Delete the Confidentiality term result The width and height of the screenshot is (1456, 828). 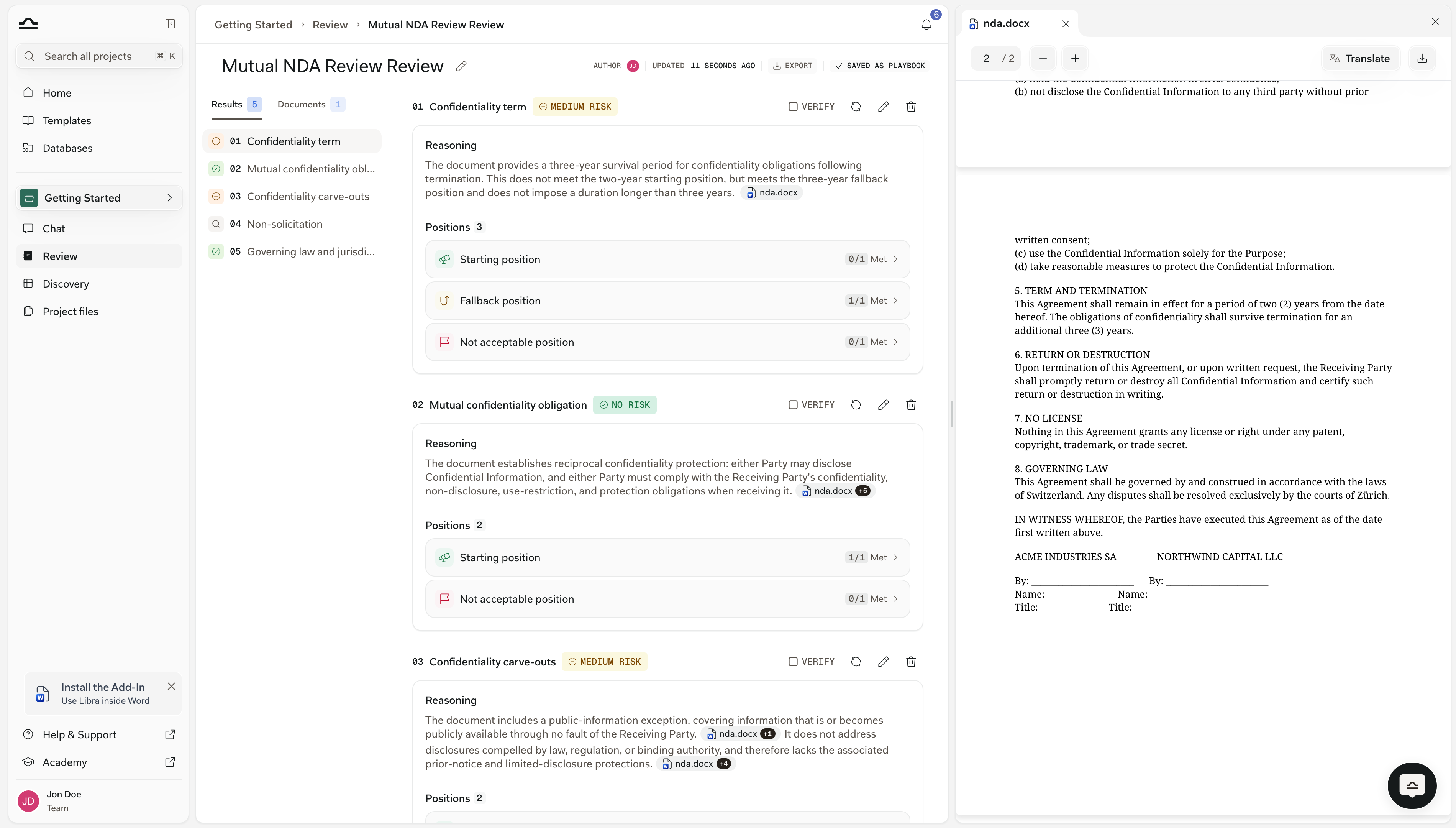point(911,107)
